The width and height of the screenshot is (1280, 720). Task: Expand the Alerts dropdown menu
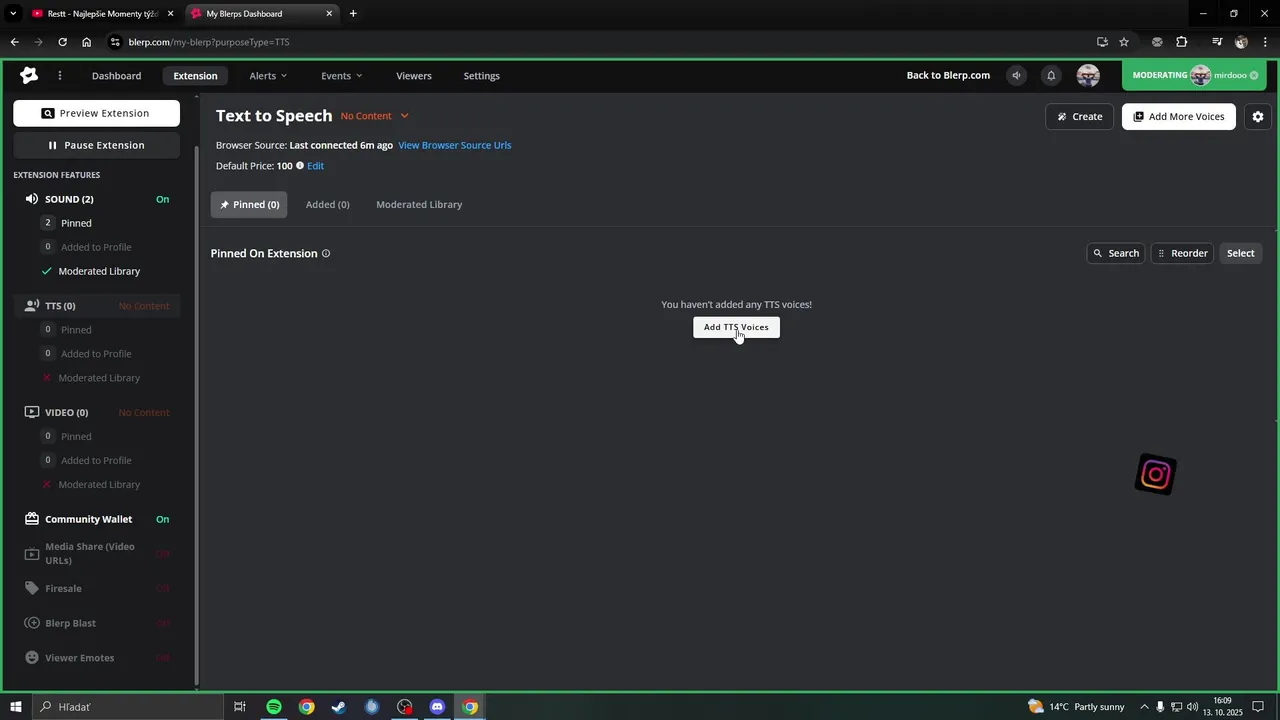pyautogui.click(x=268, y=76)
